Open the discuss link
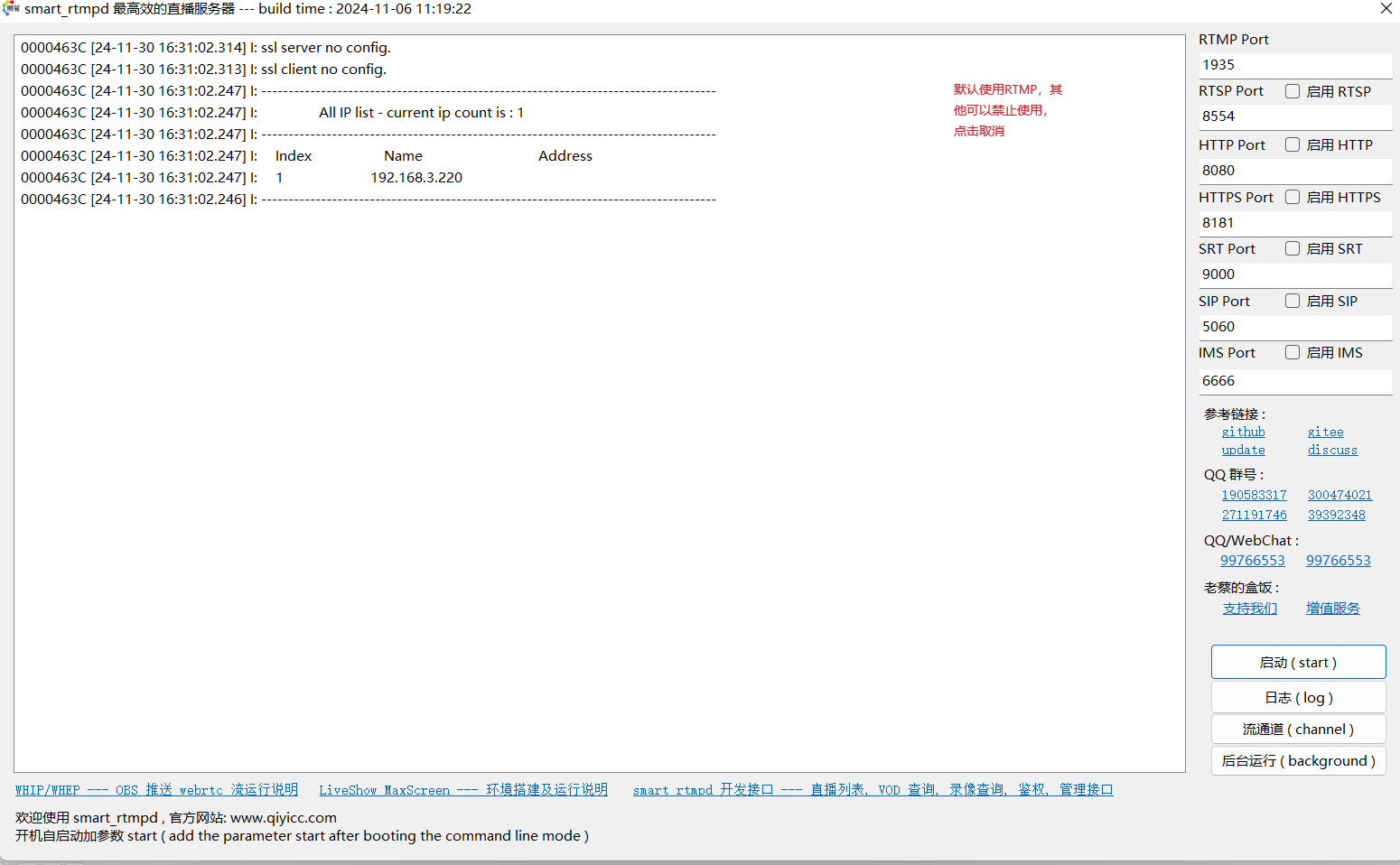1400x865 pixels. [x=1332, y=450]
